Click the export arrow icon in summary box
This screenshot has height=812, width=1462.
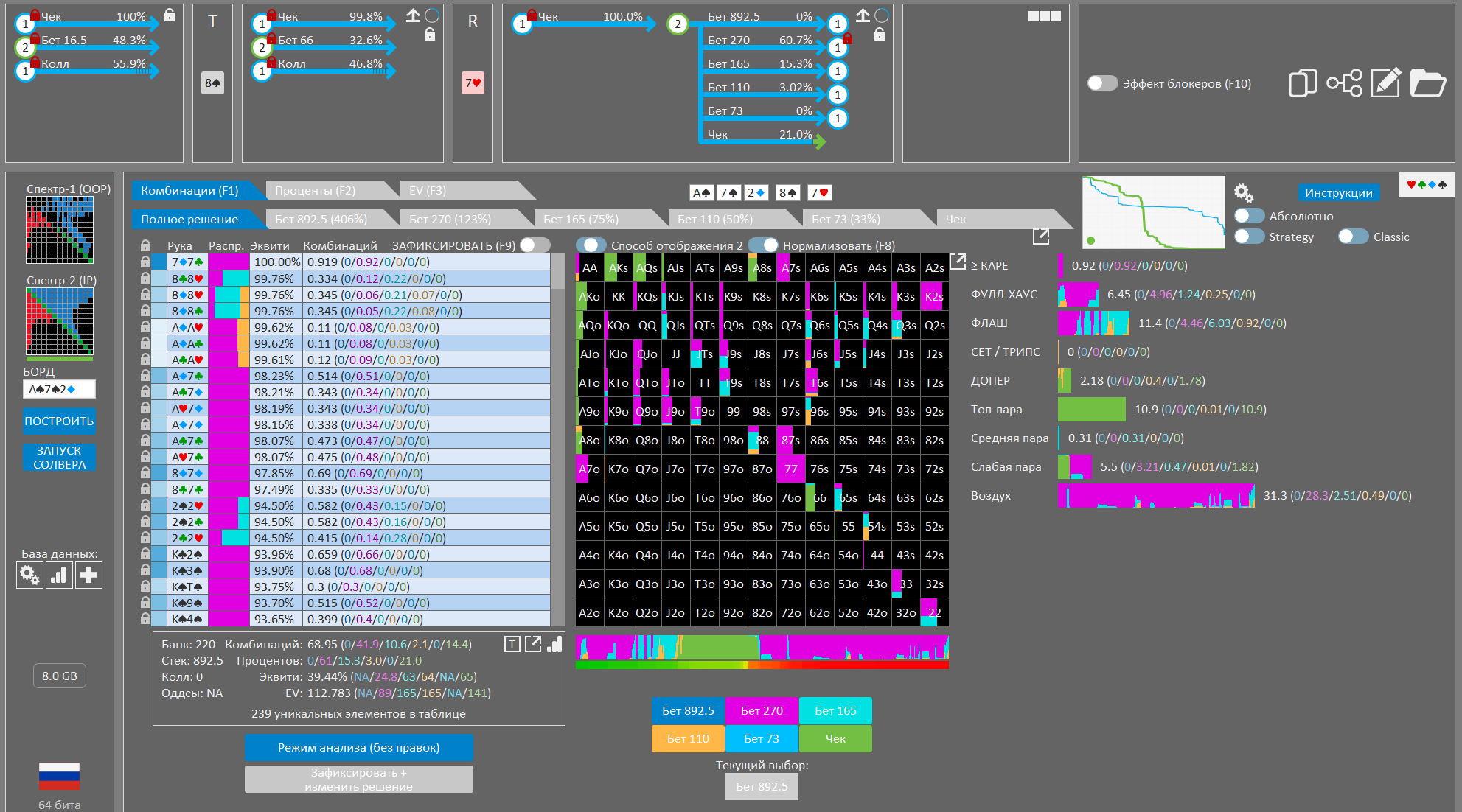pos(533,644)
